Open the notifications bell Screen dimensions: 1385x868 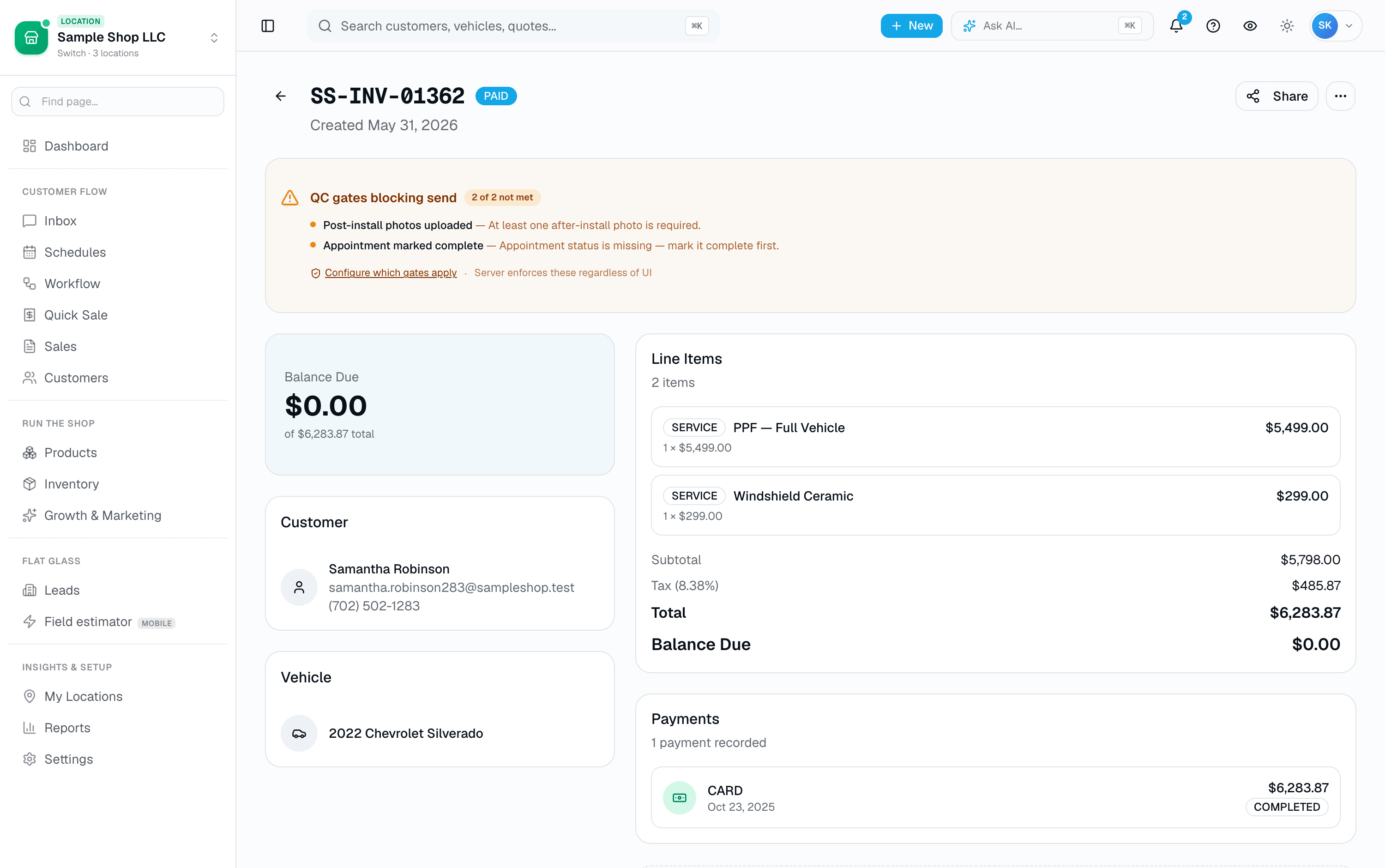point(1176,26)
